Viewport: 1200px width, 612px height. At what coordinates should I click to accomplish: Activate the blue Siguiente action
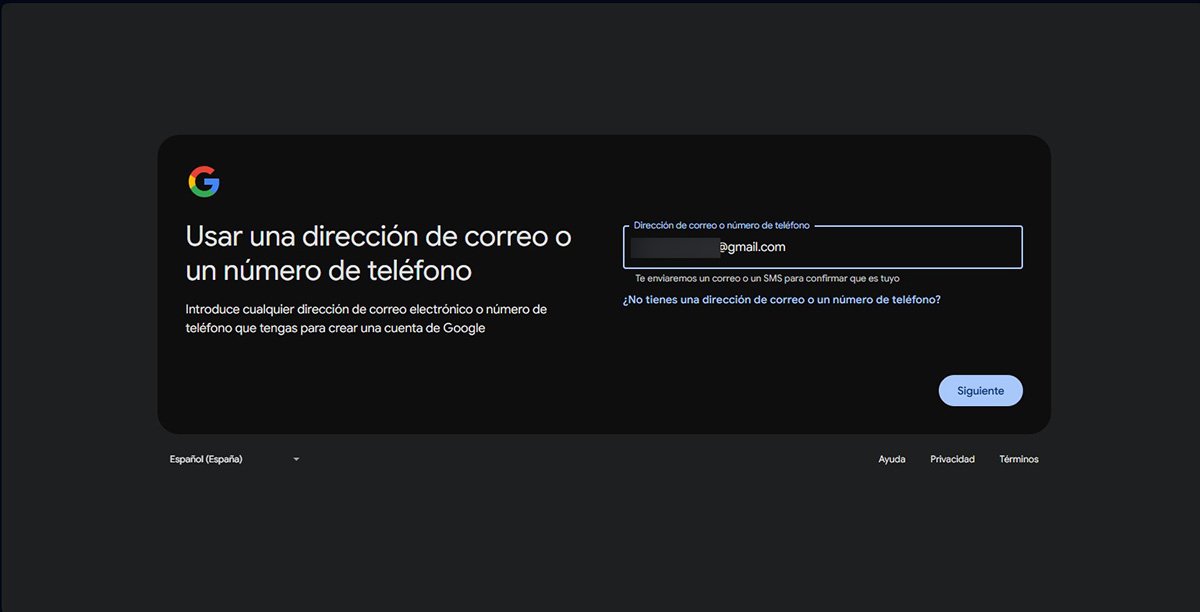pos(980,390)
